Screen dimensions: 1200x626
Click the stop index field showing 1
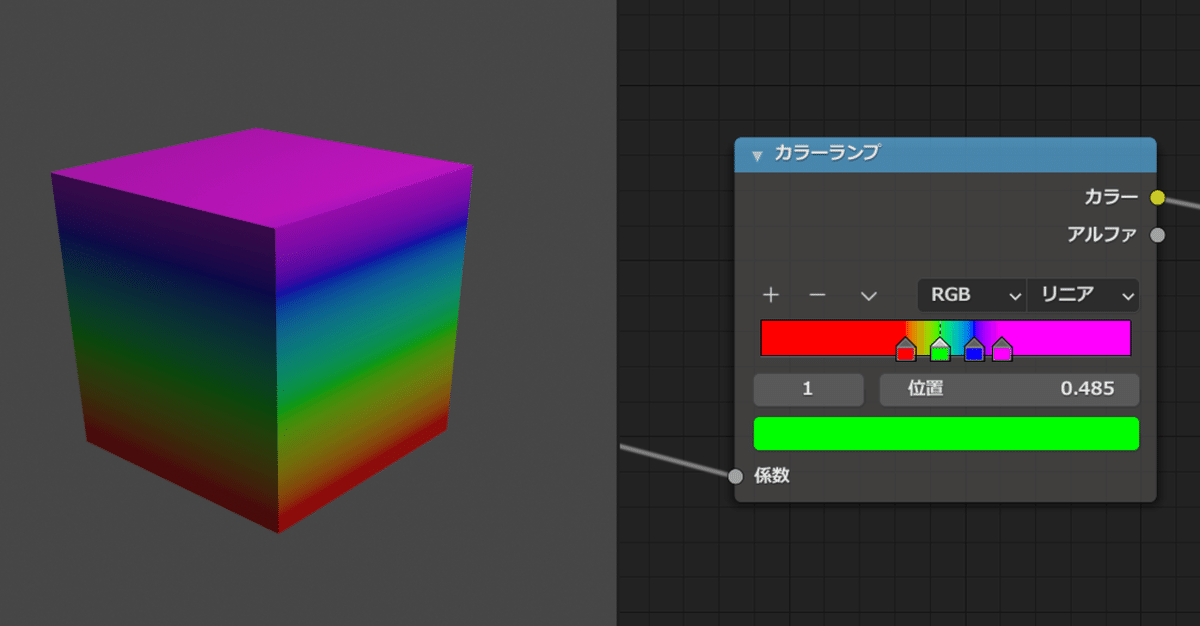[x=808, y=389]
